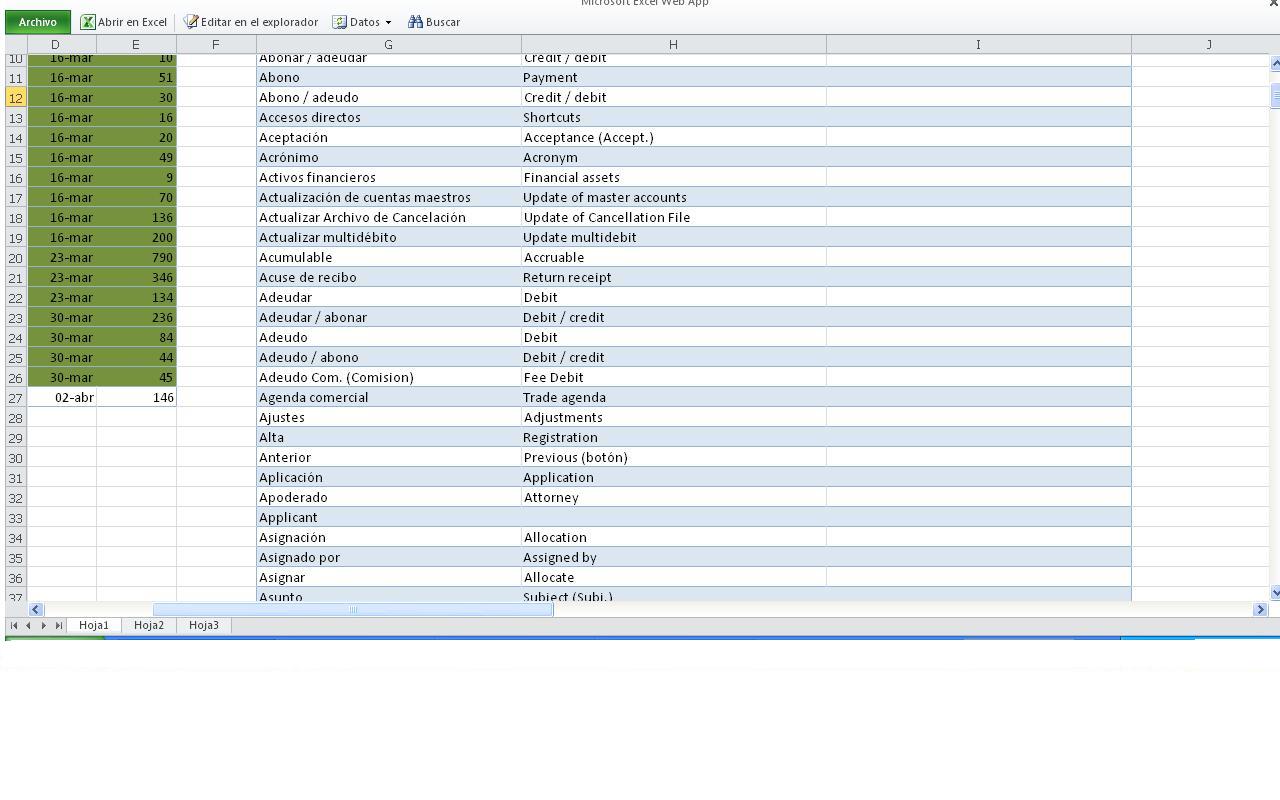1280x800 pixels.
Task: Click value cell '146' in row 27
Action: (136, 397)
